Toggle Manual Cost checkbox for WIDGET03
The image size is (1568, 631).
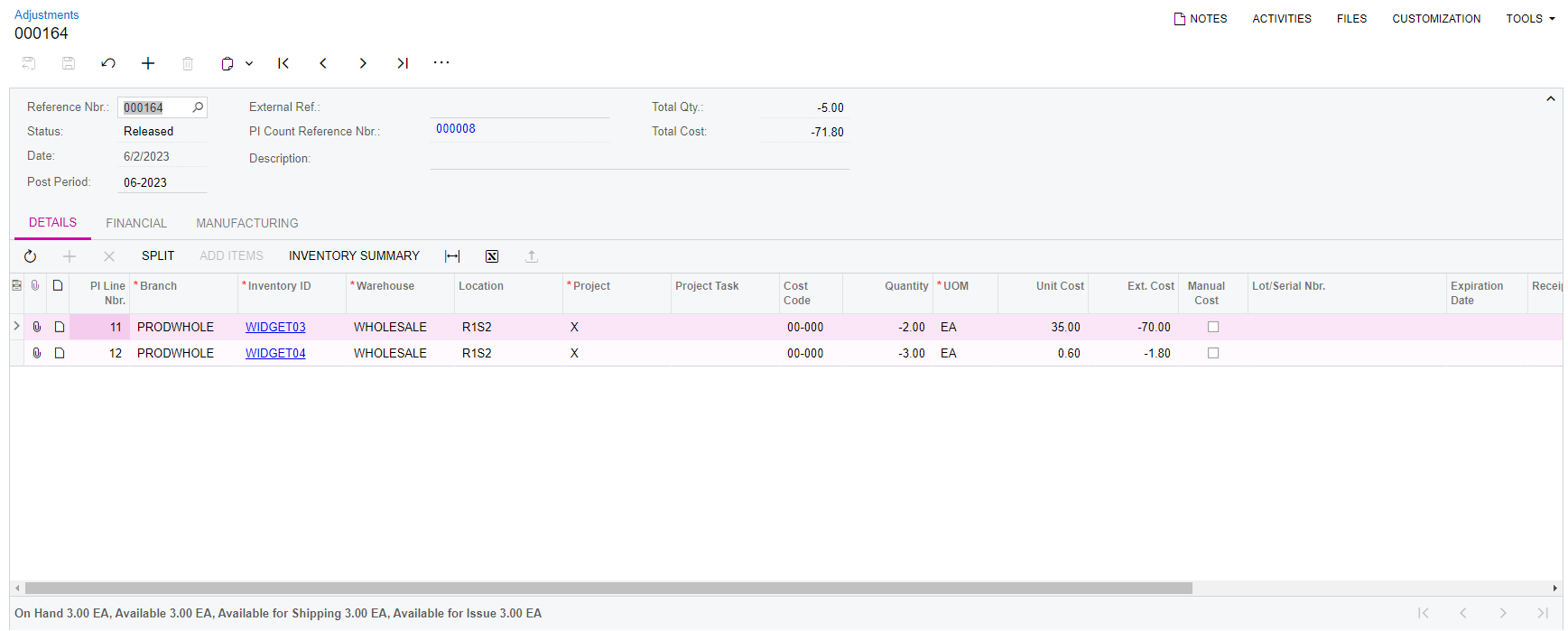[x=1213, y=327]
